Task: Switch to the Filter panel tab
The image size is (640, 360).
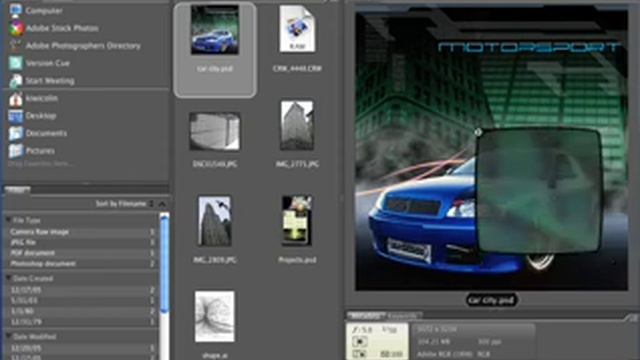Action: pos(17,189)
